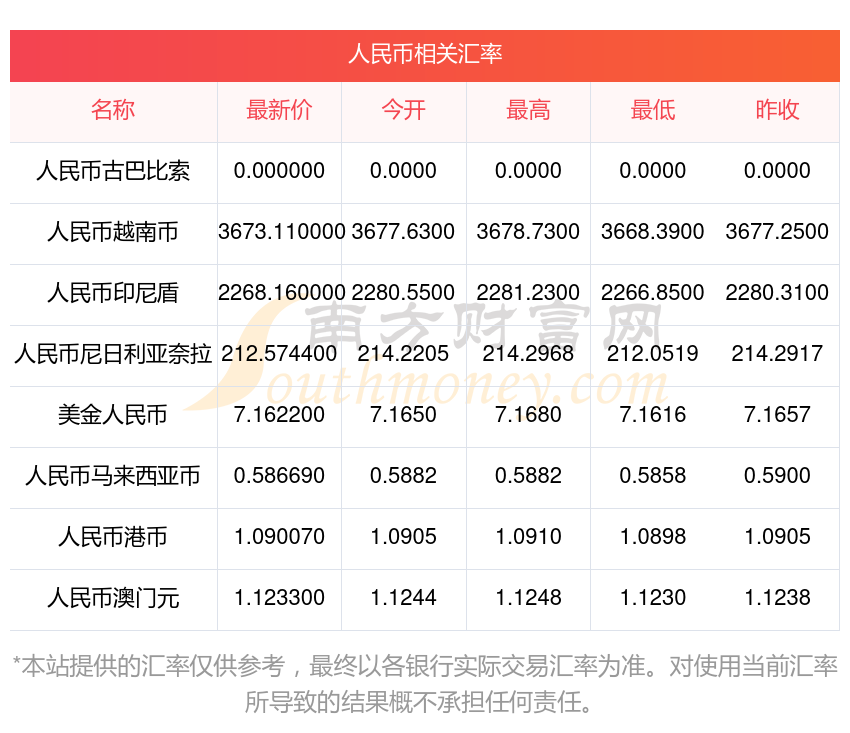
Task: Select the 最低 column header
Action: click(653, 110)
